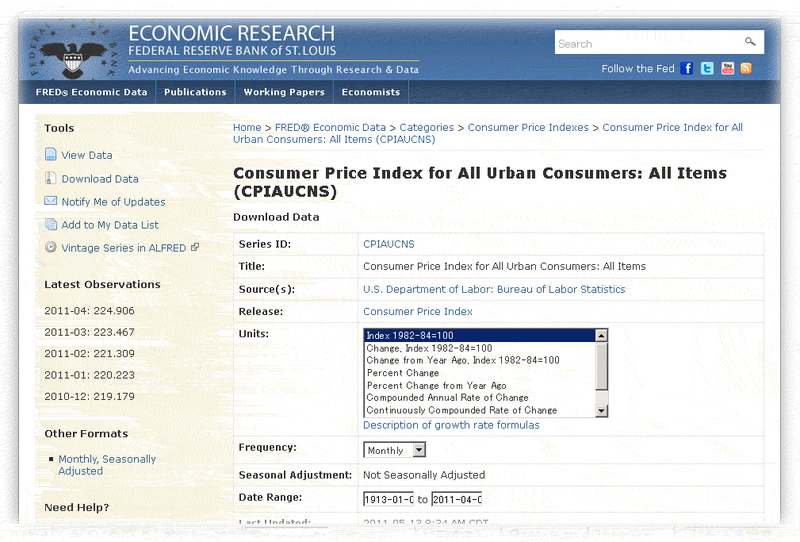Click the Add to My Data List icon

(x=51, y=224)
